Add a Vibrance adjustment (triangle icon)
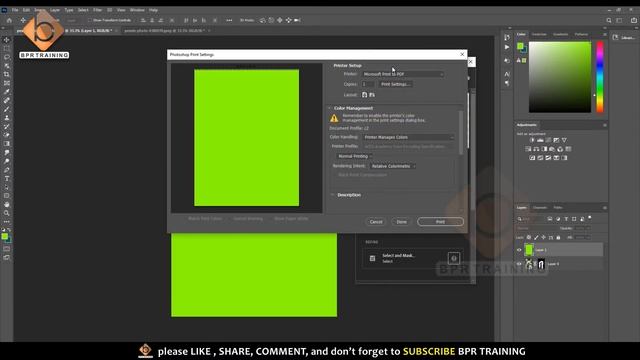 (564, 140)
